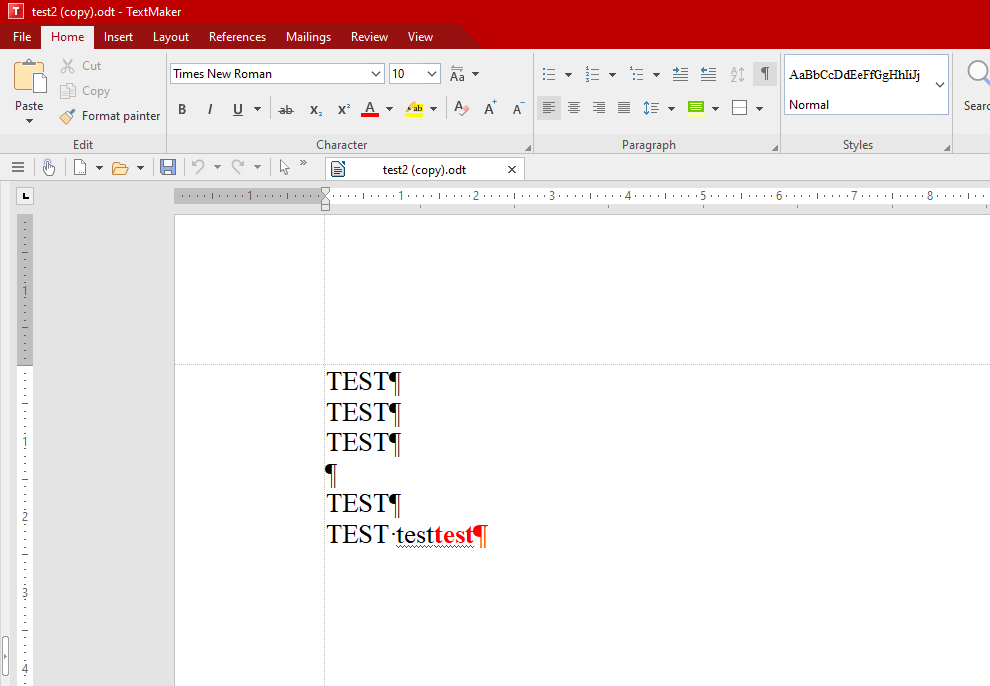Expand the Styles gallery dropdown
This screenshot has width=990, height=686.
(x=940, y=85)
